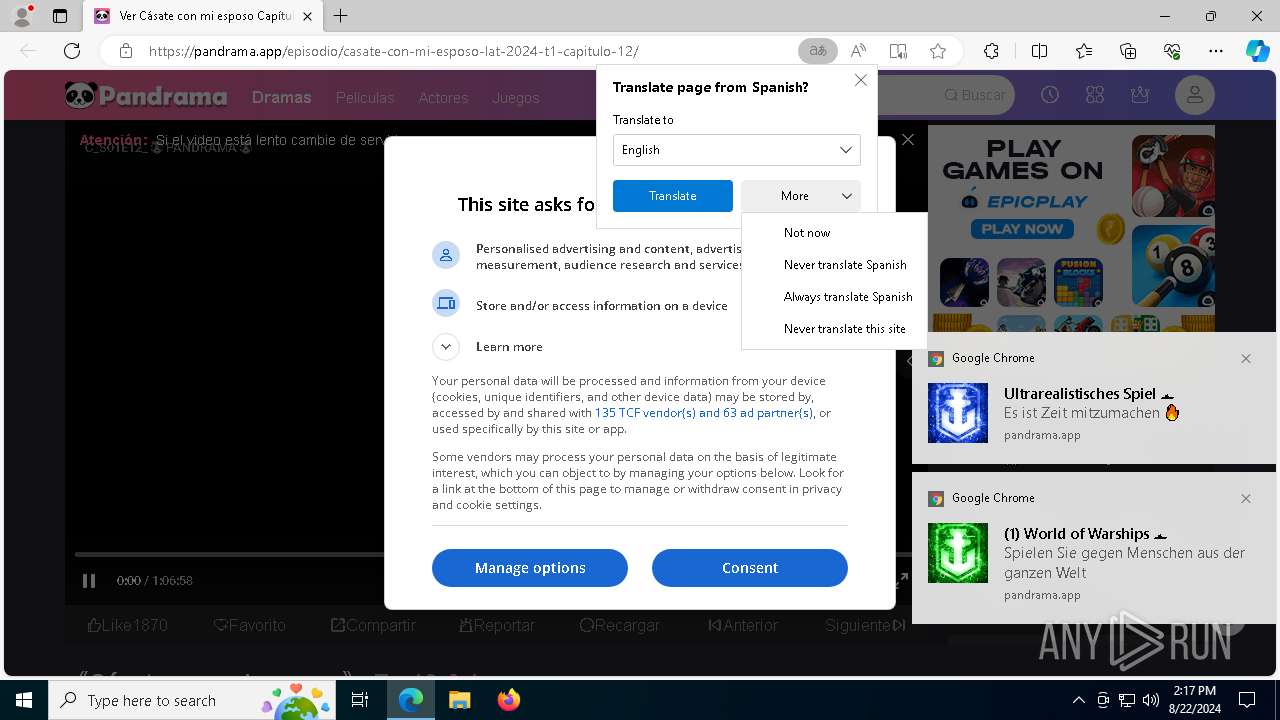Open the watch history clock icon
Image resolution: width=1280 pixels, height=720 pixels.
[1050, 95]
